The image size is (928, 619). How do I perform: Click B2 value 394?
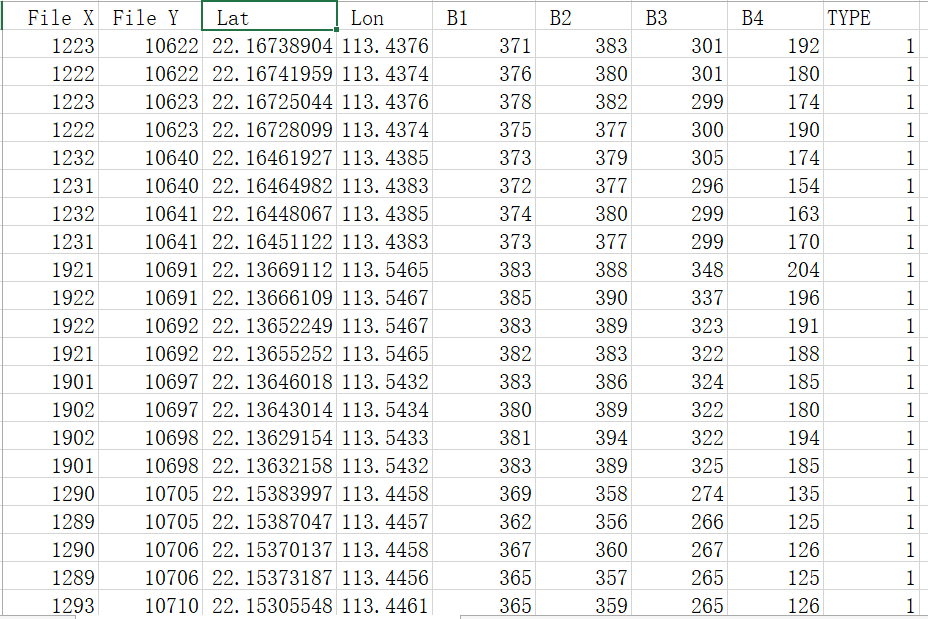click(x=583, y=437)
